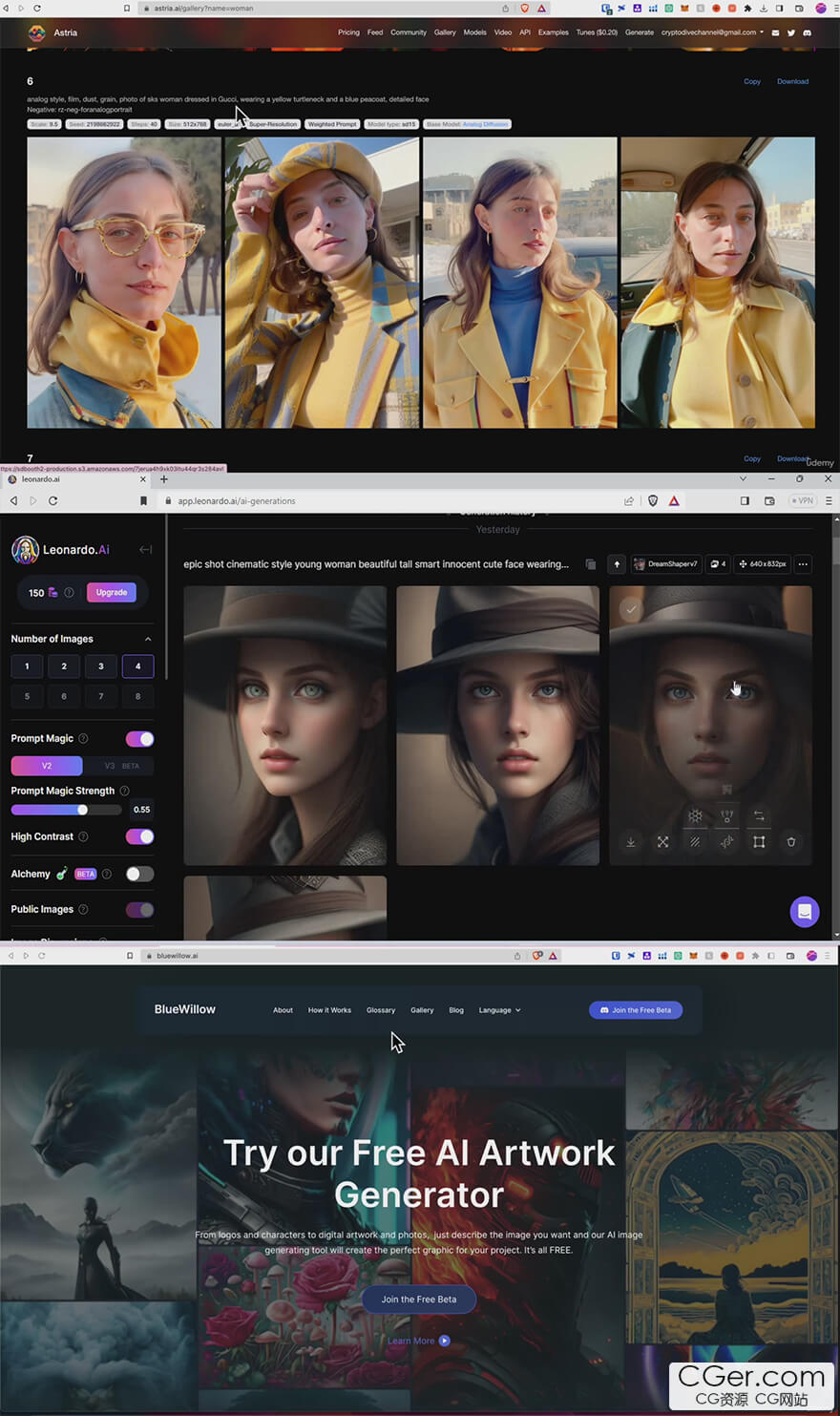Open the Leonardo chat support bubble icon
This screenshot has height=1416, width=840.
(x=805, y=912)
